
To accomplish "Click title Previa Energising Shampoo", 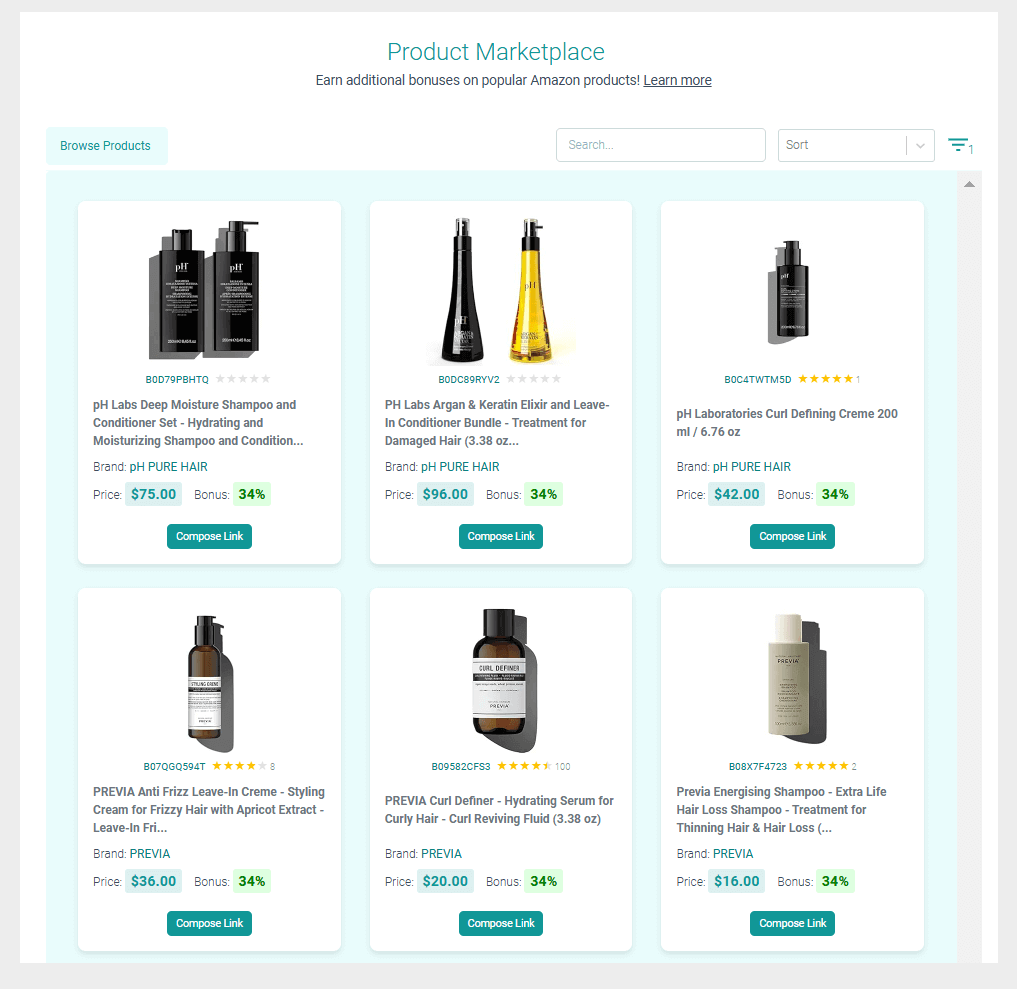I will 781,810.
